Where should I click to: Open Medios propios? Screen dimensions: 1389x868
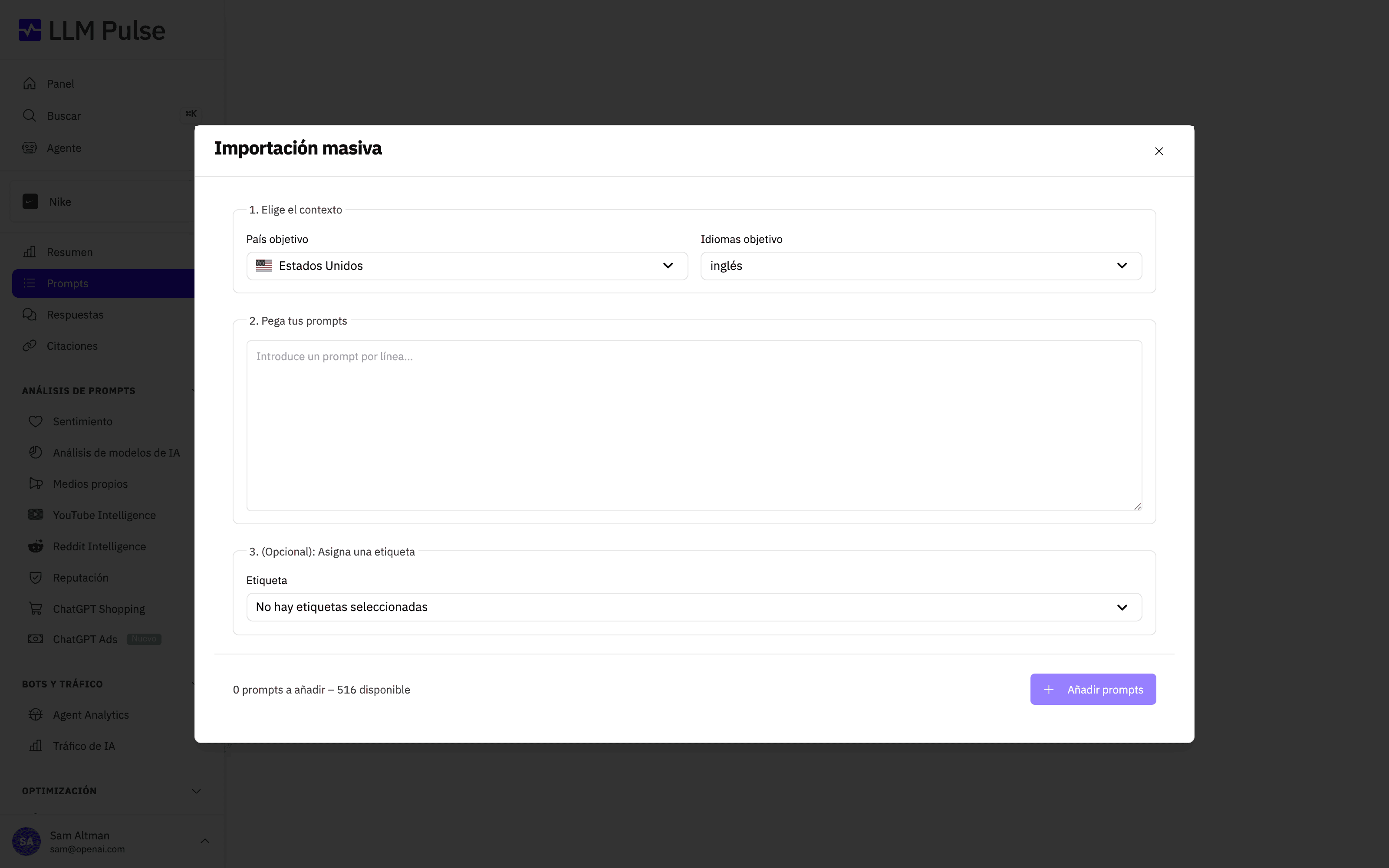(90, 484)
